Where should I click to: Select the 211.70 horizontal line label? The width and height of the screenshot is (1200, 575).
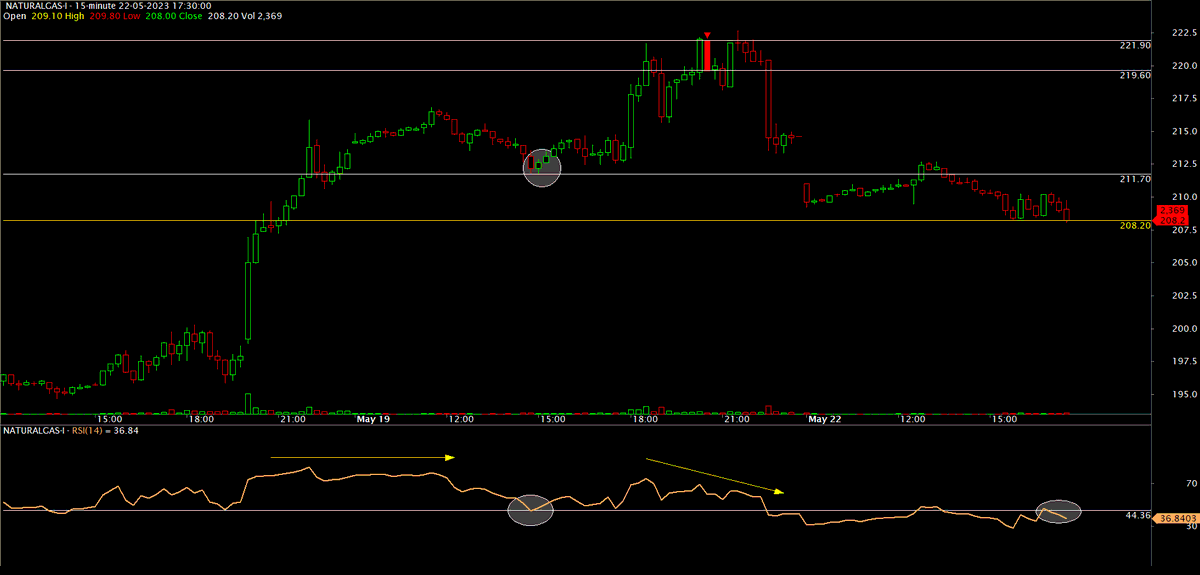click(x=1135, y=179)
